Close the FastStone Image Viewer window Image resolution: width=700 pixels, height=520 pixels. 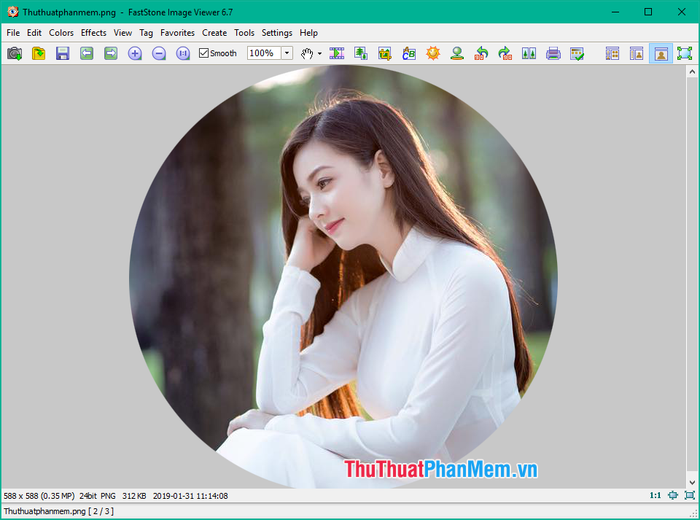click(682, 12)
